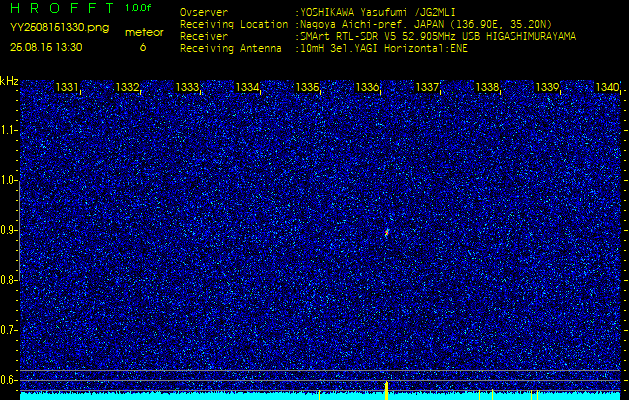This screenshot has height=400, width=629.
Task: Click the "Receiver" label
Action: pos(204,37)
